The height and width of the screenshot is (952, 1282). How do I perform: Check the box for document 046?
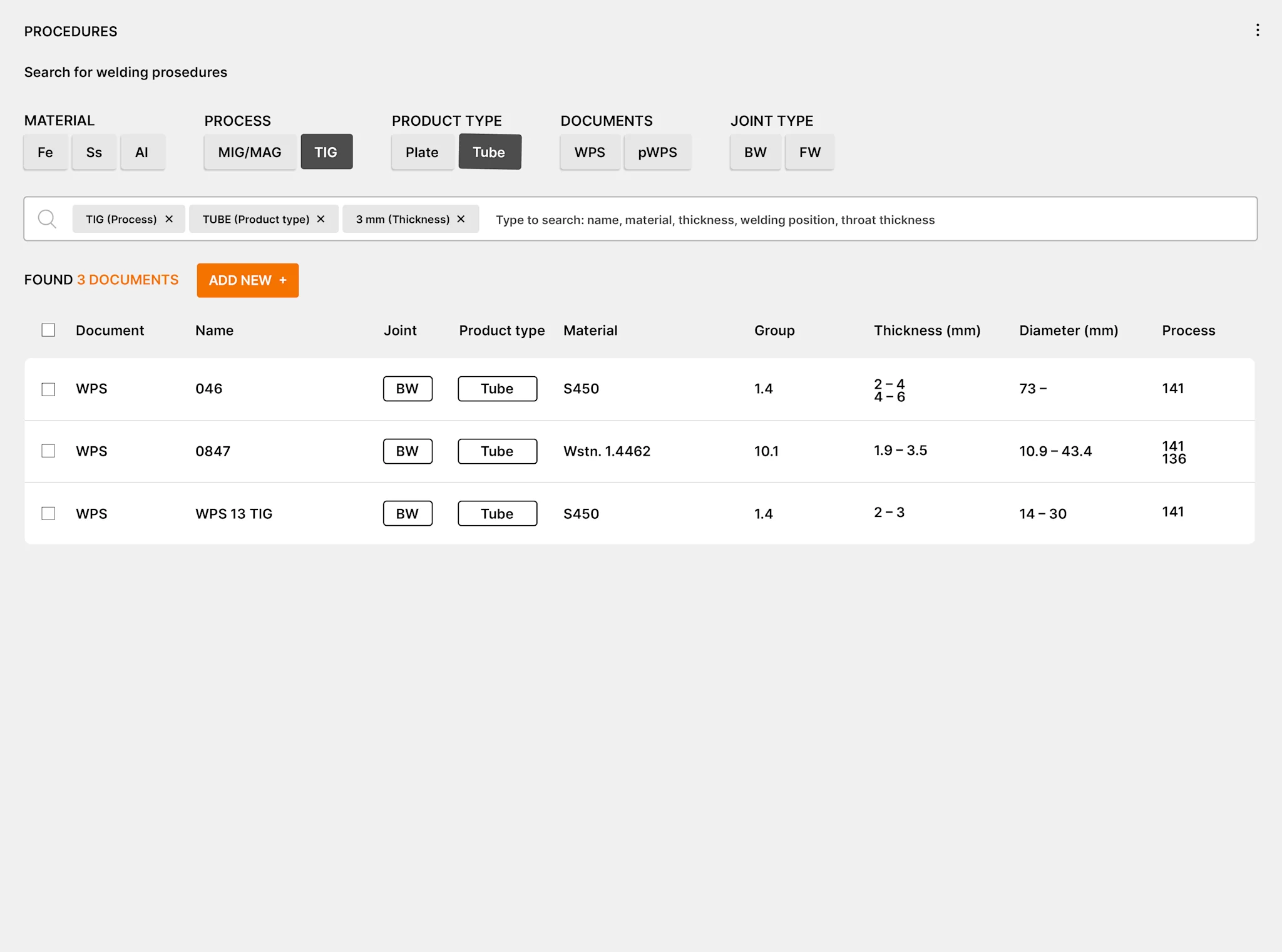pos(48,389)
